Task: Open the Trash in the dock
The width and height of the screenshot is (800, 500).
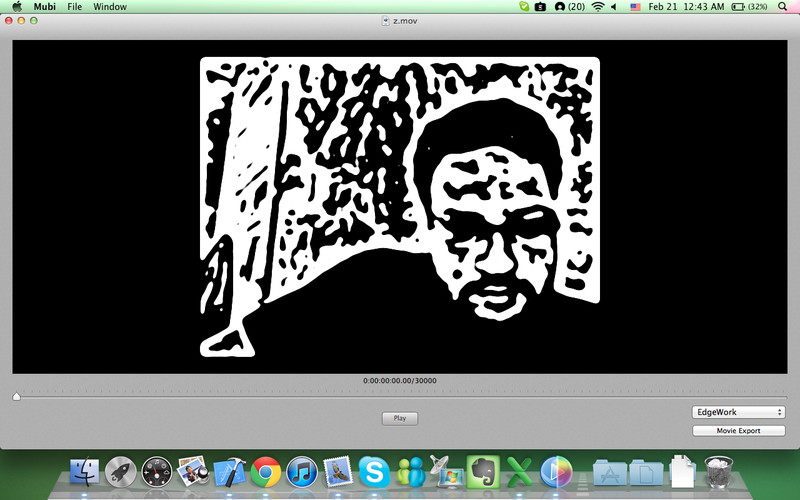Action: point(718,471)
